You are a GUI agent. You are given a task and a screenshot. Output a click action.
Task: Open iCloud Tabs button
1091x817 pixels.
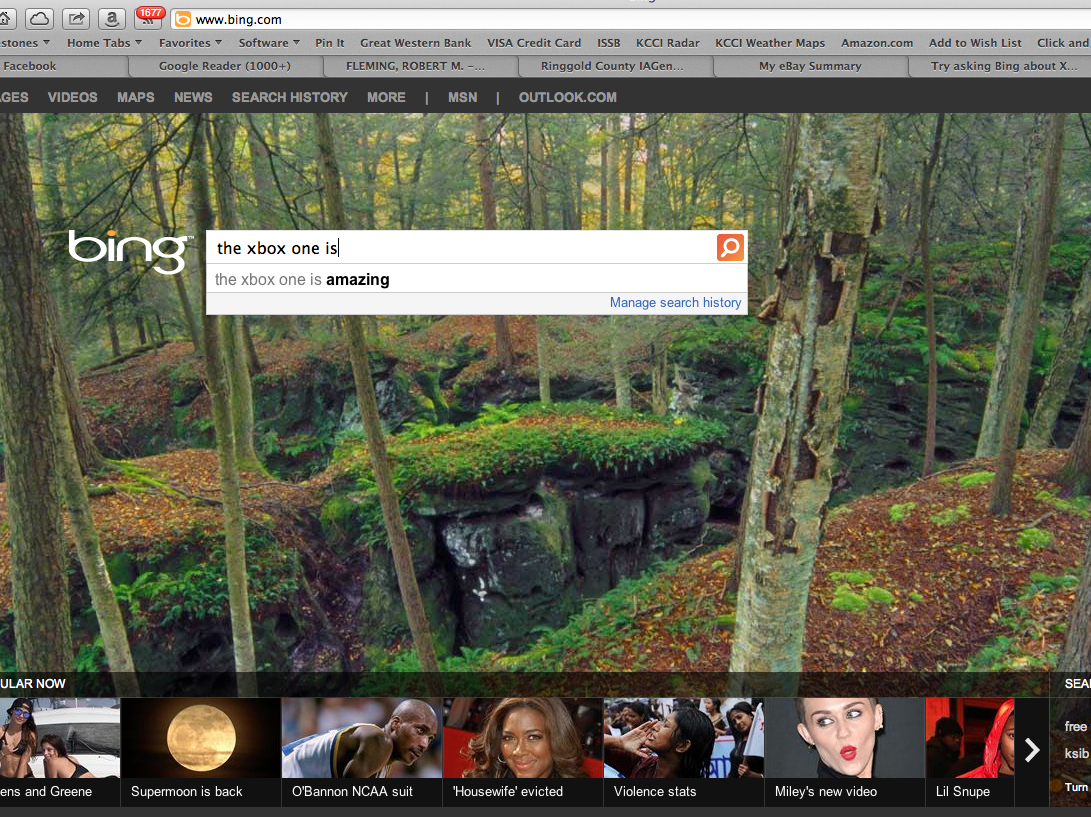tap(40, 19)
